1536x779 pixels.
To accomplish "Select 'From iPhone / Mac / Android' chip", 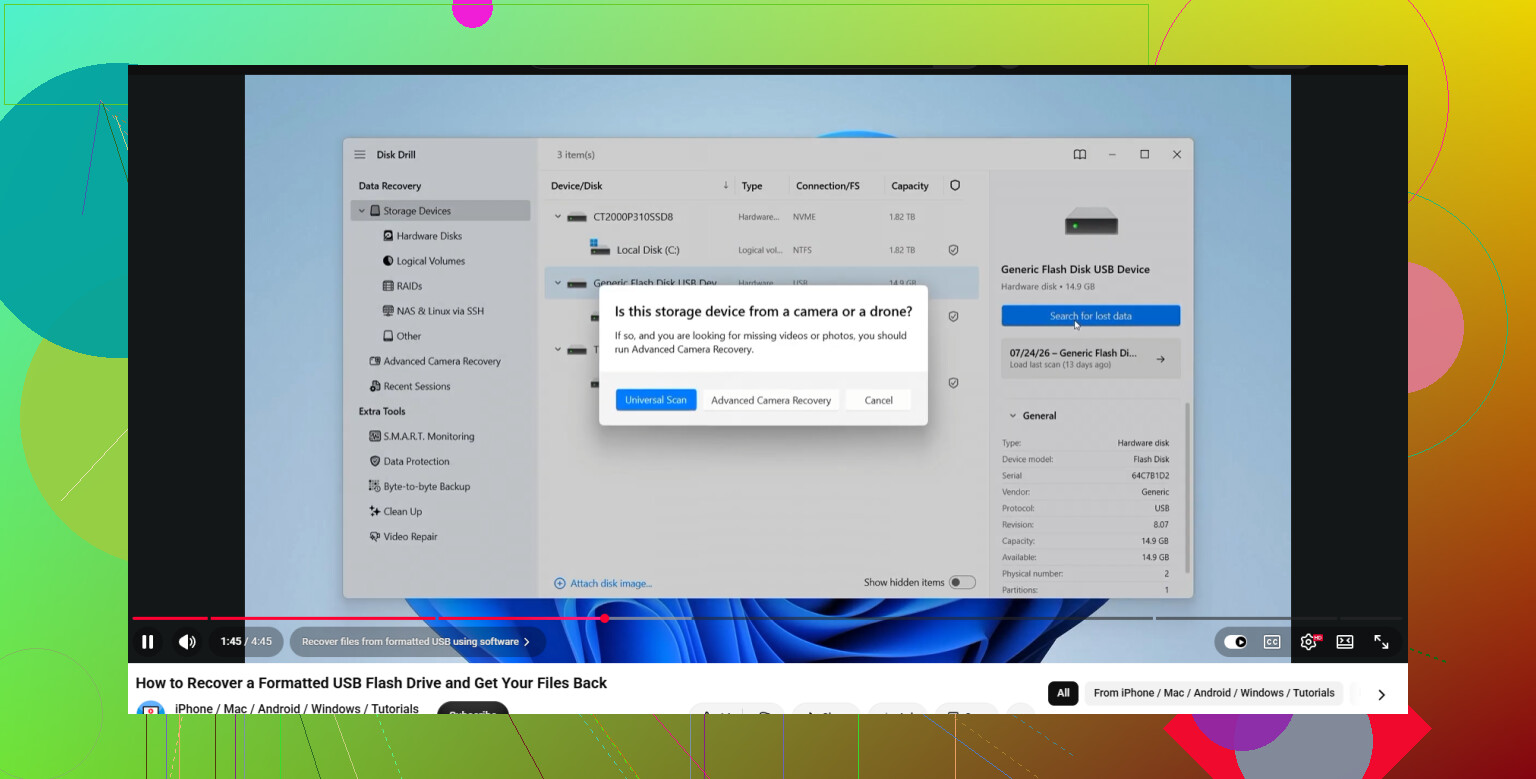I will pyautogui.click(x=1214, y=693).
